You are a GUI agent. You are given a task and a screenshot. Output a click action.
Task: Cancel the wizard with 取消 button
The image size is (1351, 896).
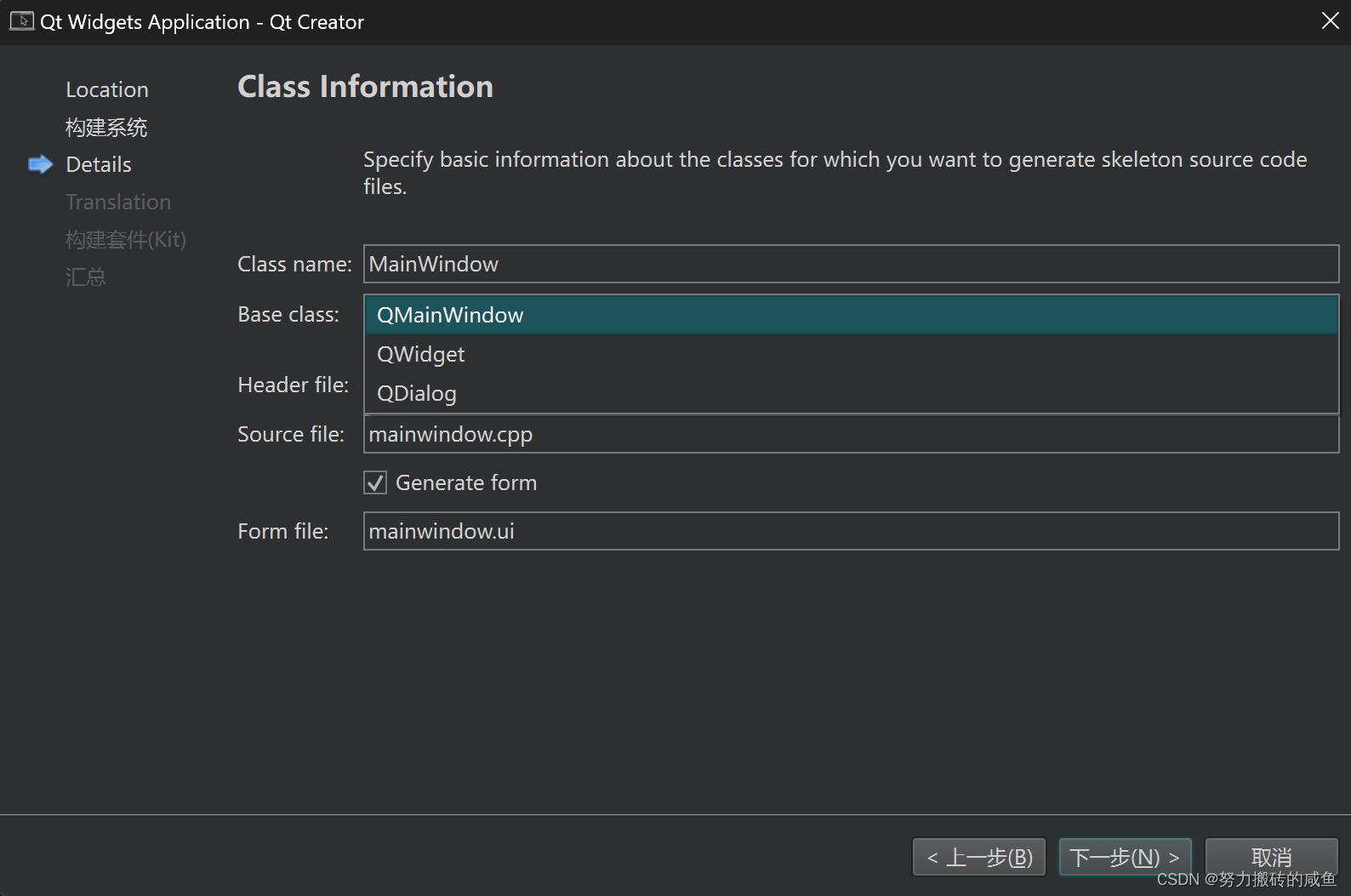click(x=1271, y=857)
